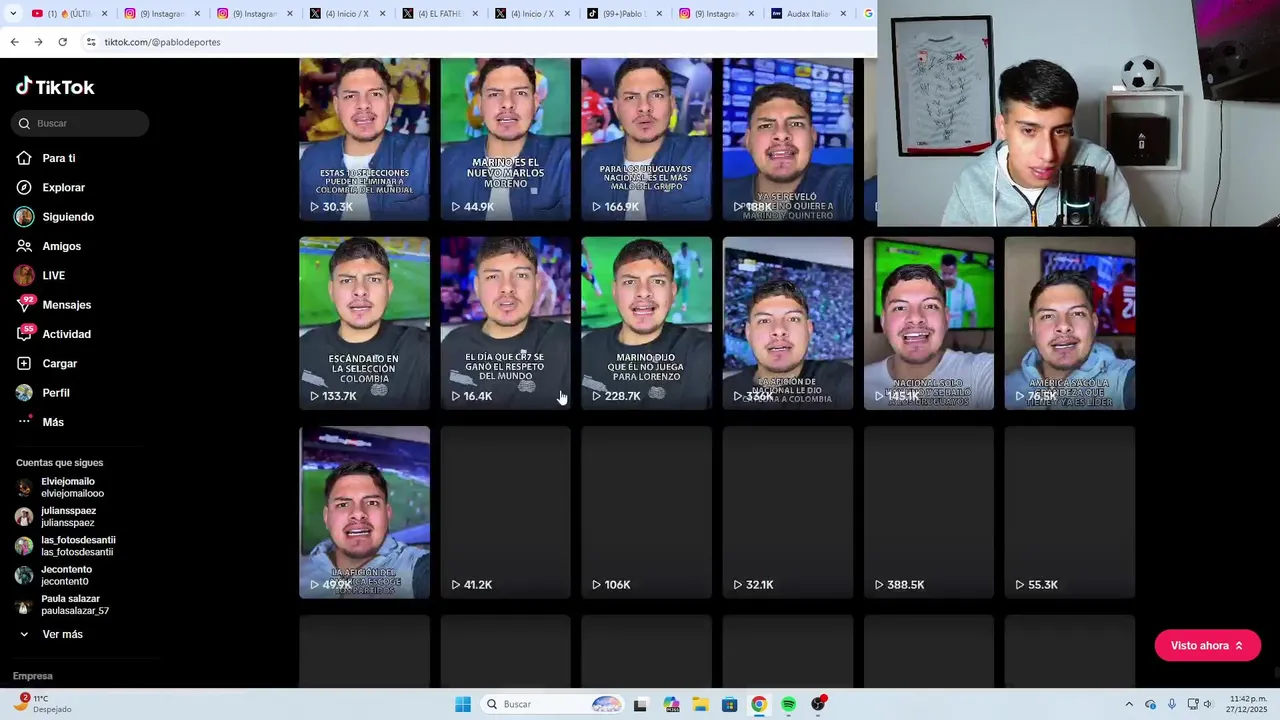
Task: Open video with 145.1K views
Action: click(x=929, y=323)
